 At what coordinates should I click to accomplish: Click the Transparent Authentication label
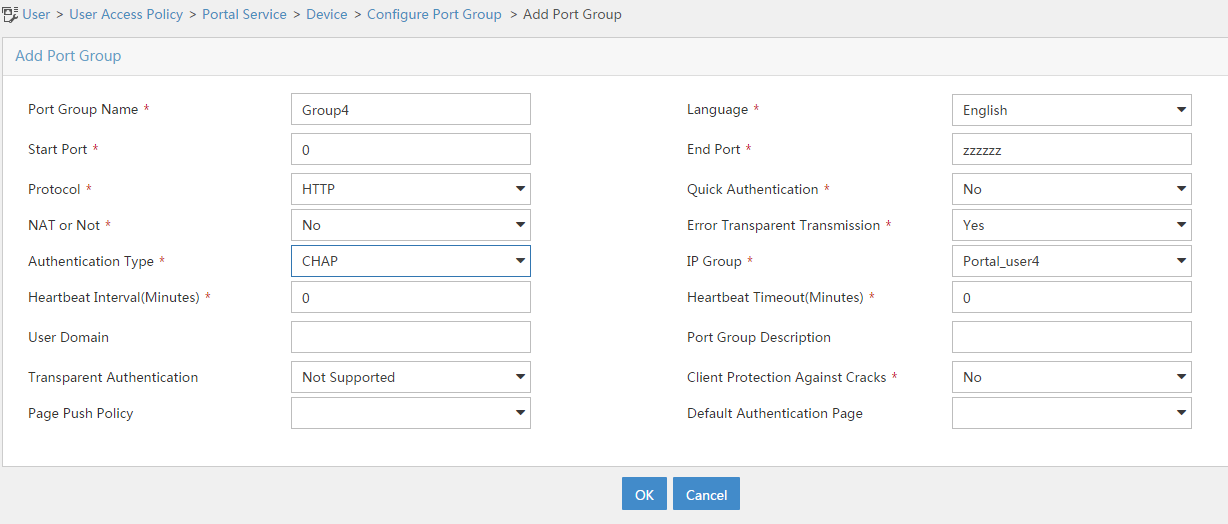[113, 377]
